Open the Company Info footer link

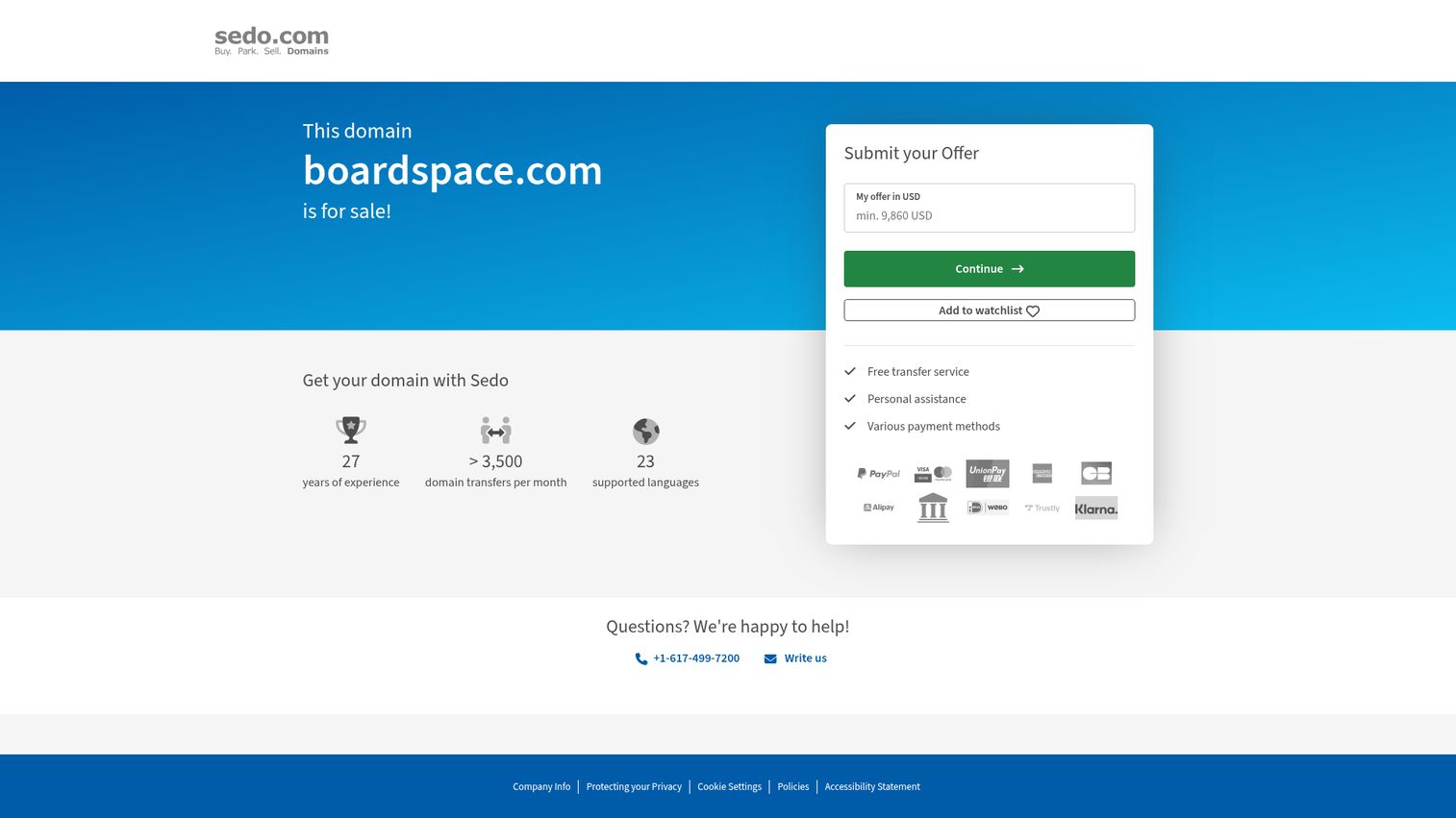[x=541, y=786]
